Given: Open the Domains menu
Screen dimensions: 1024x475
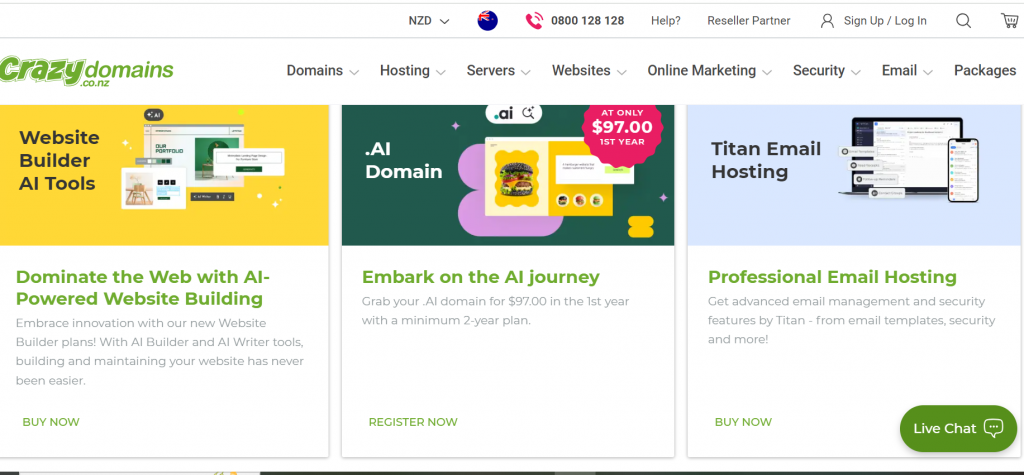Looking at the screenshot, I should (315, 71).
